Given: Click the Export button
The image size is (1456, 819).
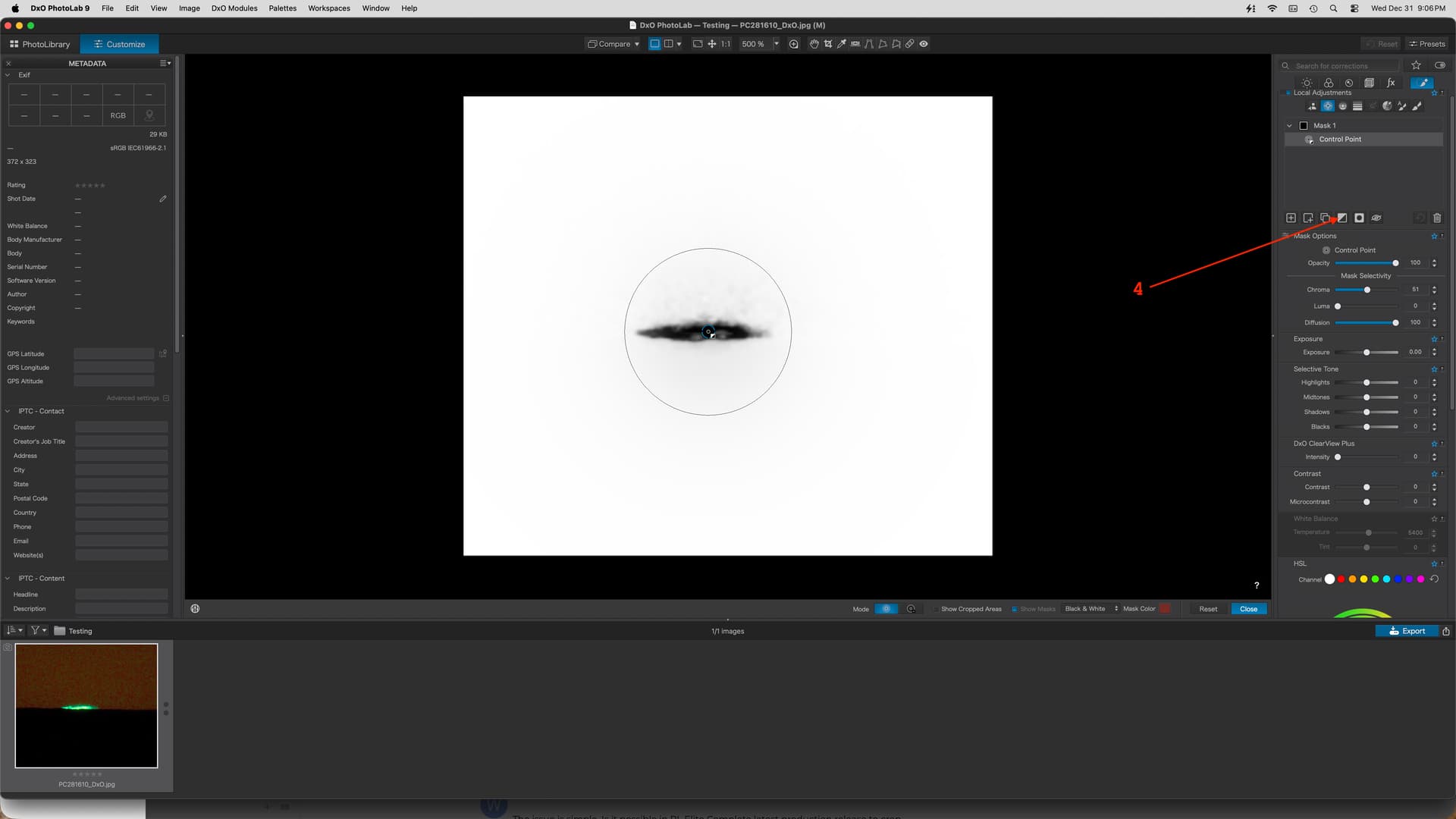Looking at the screenshot, I should (1407, 631).
